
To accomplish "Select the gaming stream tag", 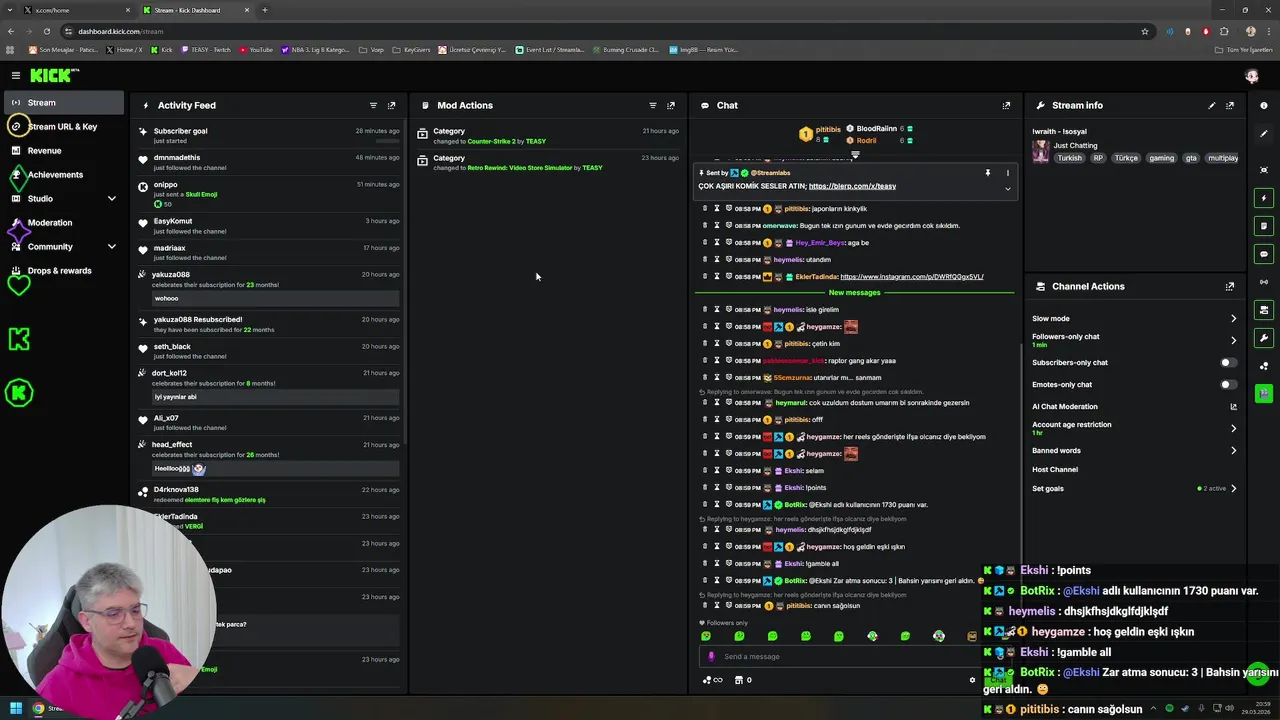I will [1161, 158].
